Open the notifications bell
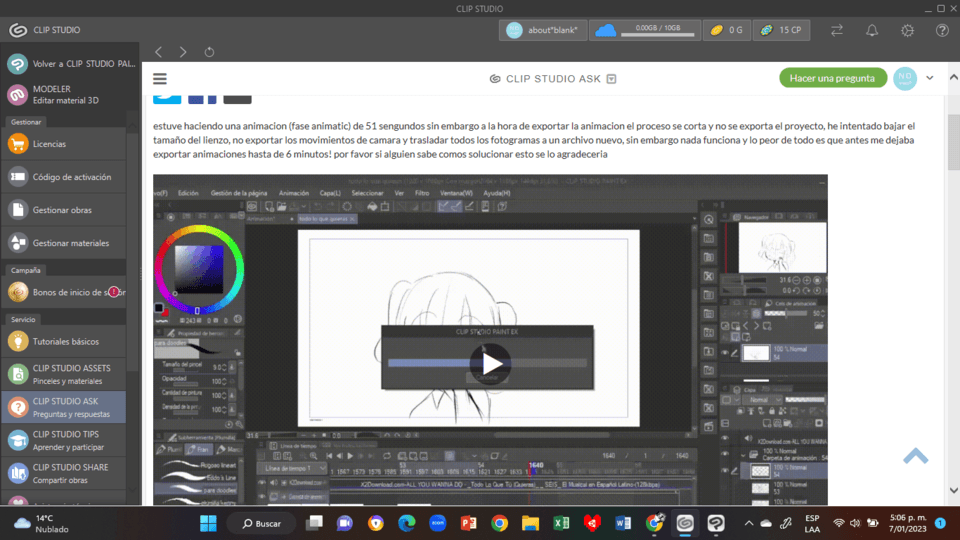The height and width of the screenshot is (540, 960). click(x=872, y=30)
